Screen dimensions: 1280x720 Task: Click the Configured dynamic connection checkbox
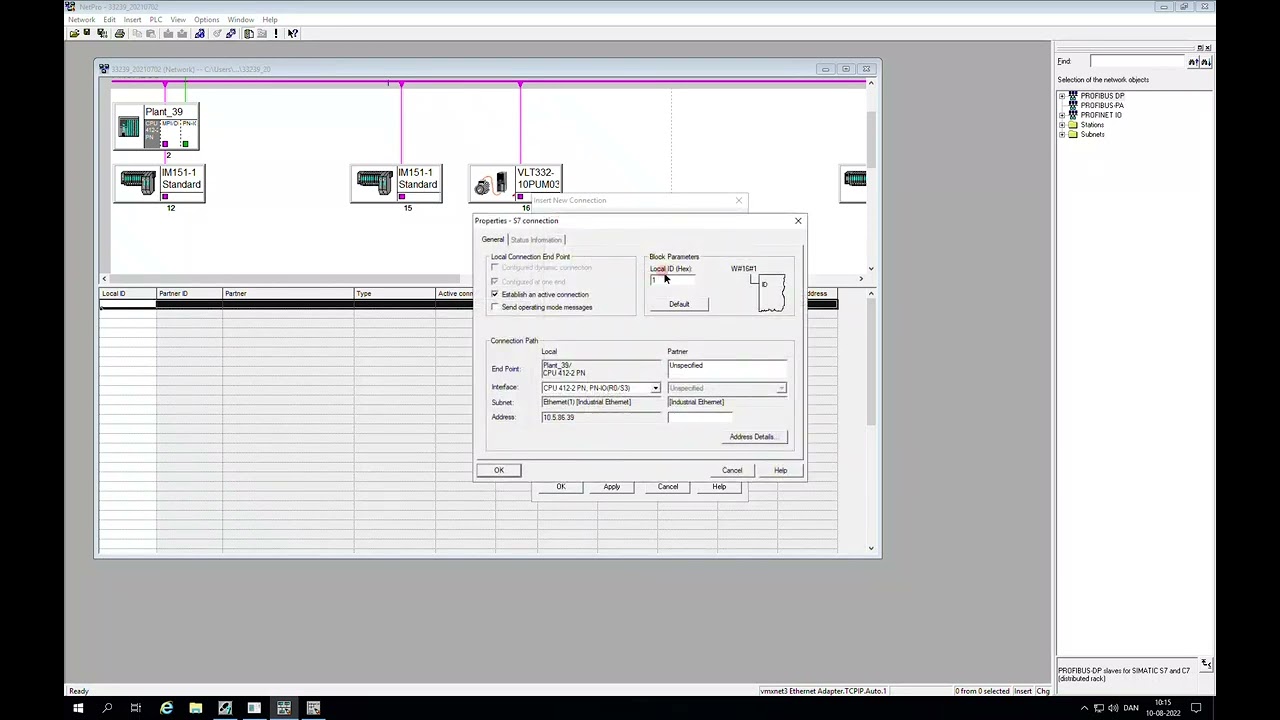pyautogui.click(x=495, y=268)
